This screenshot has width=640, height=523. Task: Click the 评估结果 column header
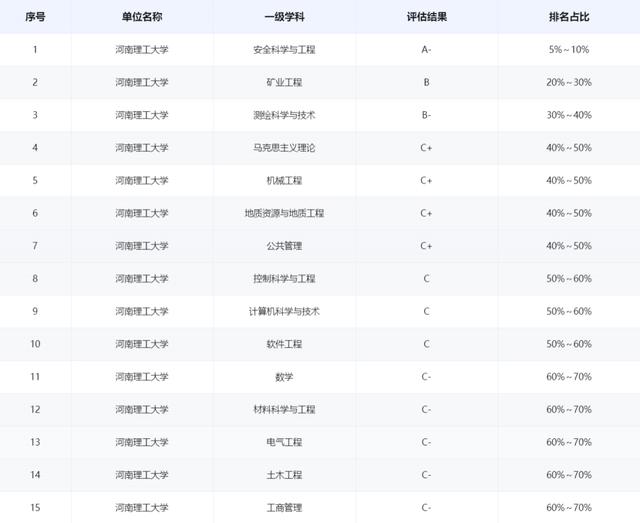click(x=427, y=17)
